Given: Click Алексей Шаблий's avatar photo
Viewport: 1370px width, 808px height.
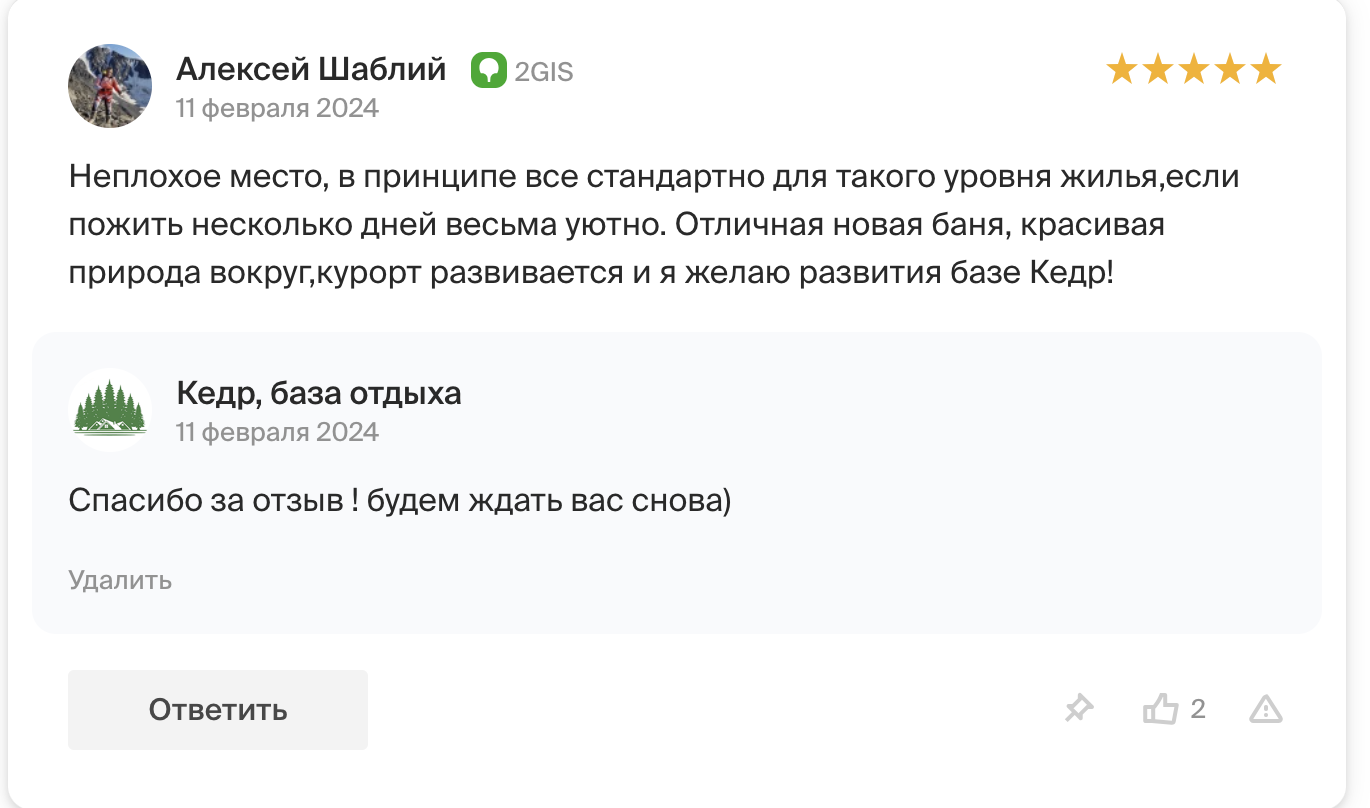Looking at the screenshot, I should [110, 86].
